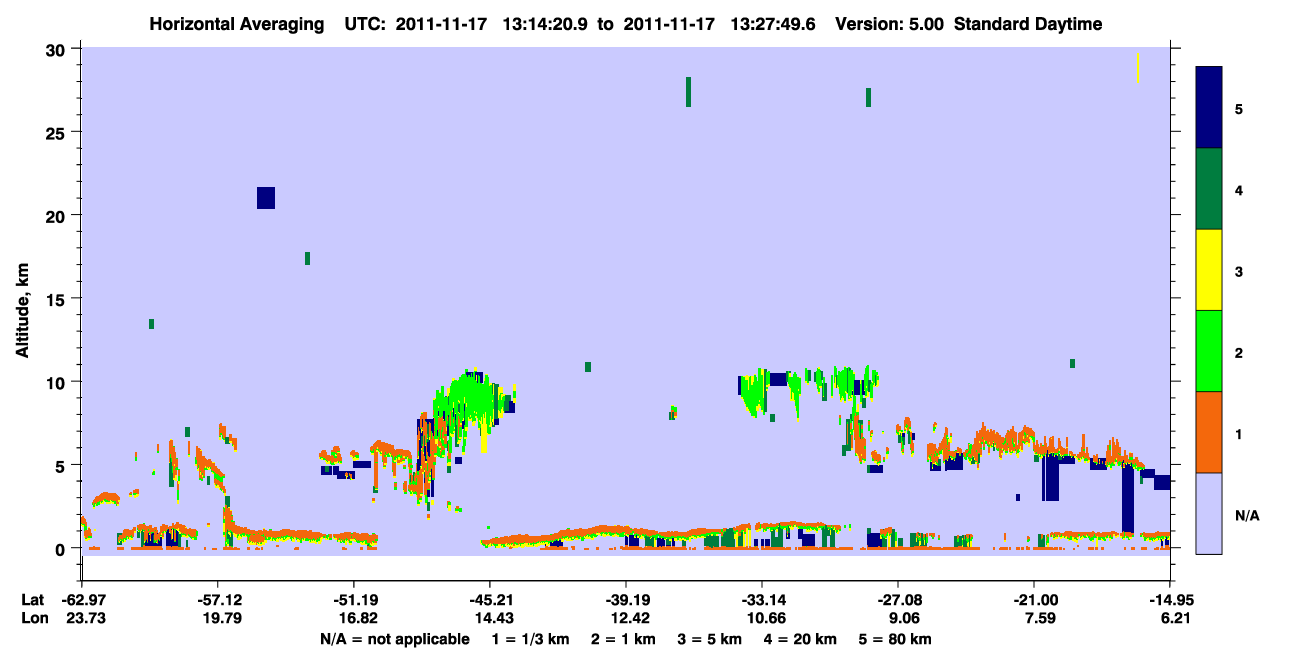This screenshot has width=1300, height=667.
Task: Click legend text 'N/A = not applicable'
Action: pos(395,639)
